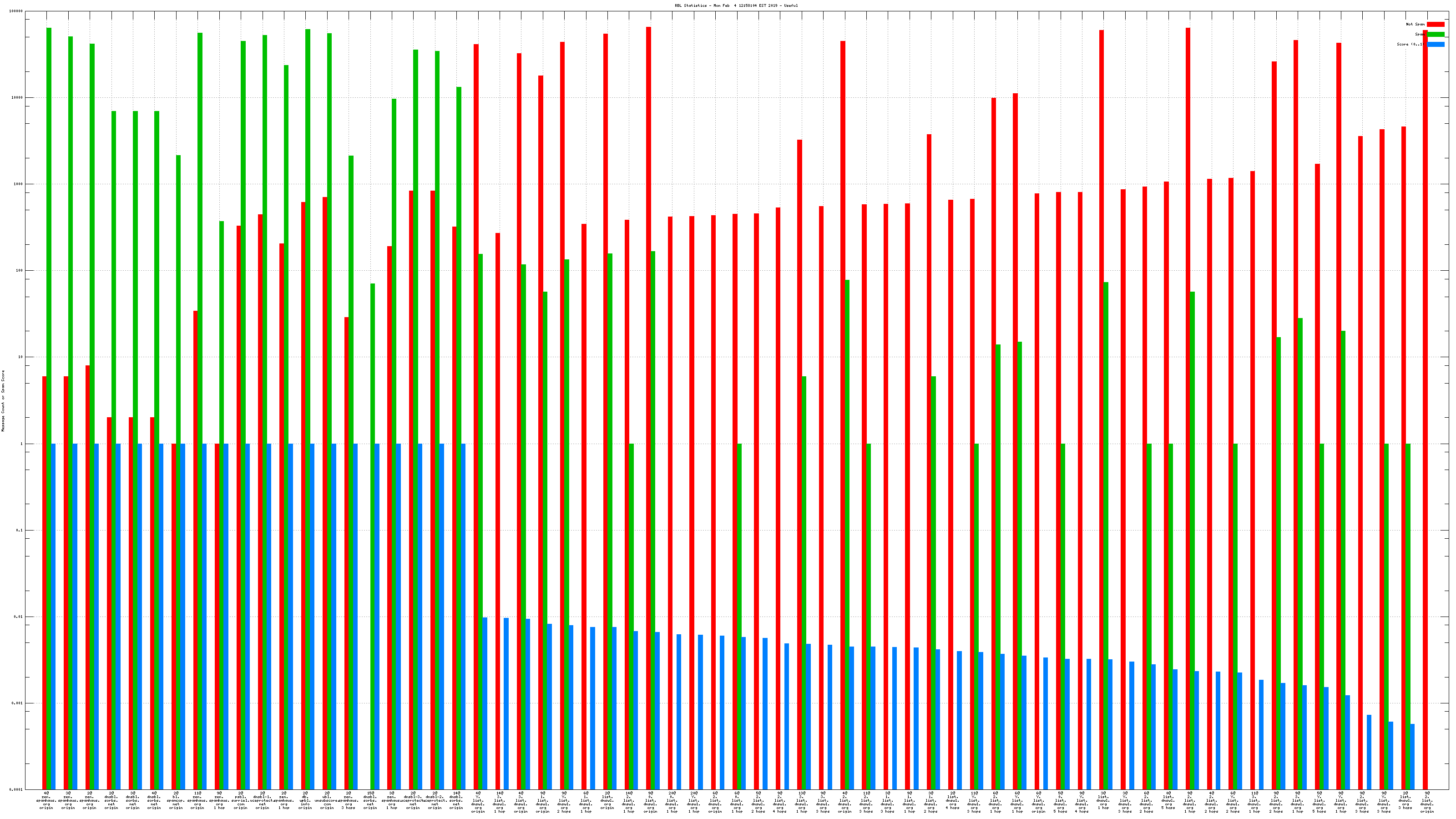Select the bl.spamcop.net origin x-axis label
Viewport: 1456px width, 819px height.
pyautogui.click(x=176, y=800)
